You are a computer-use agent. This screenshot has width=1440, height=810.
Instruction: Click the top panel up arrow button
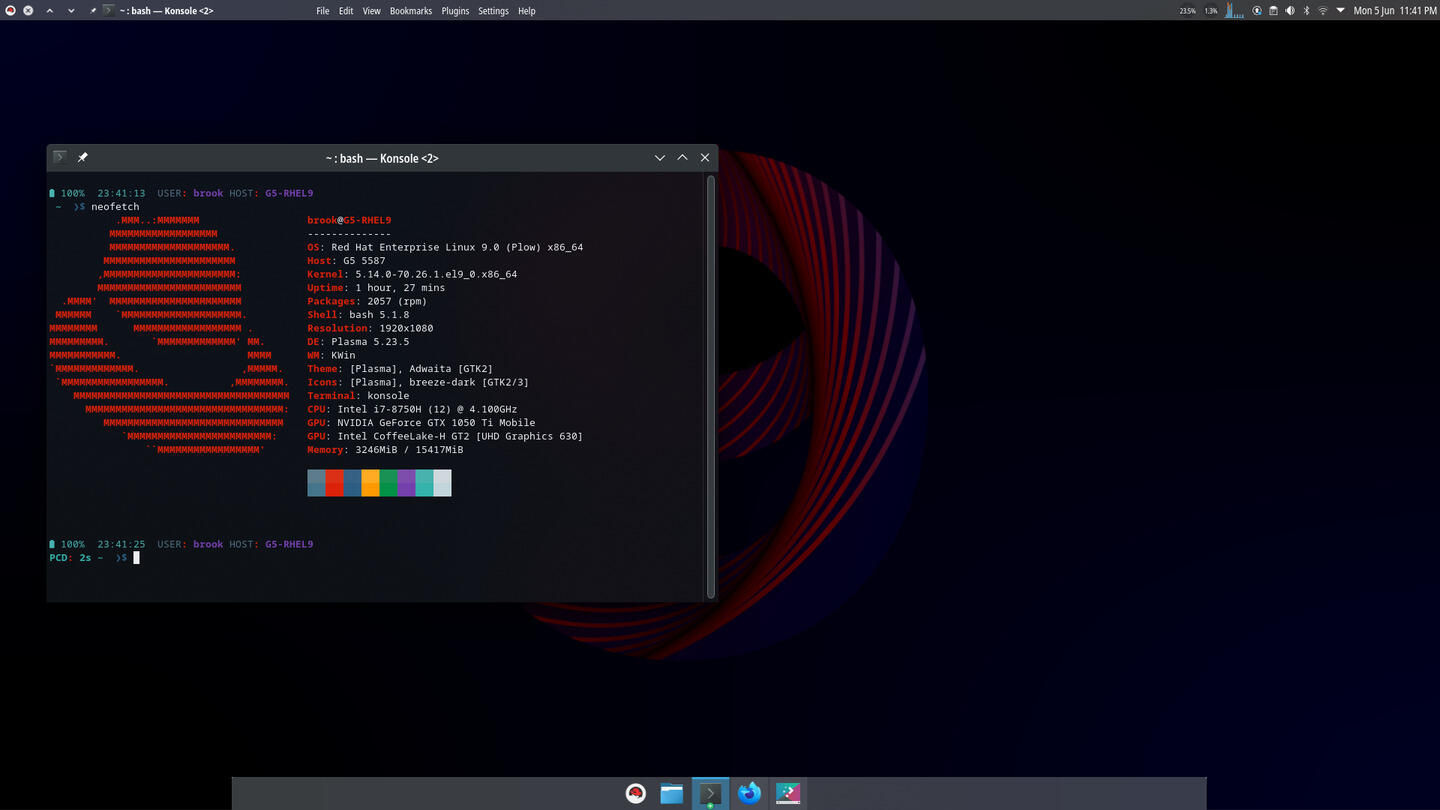[49, 10]
